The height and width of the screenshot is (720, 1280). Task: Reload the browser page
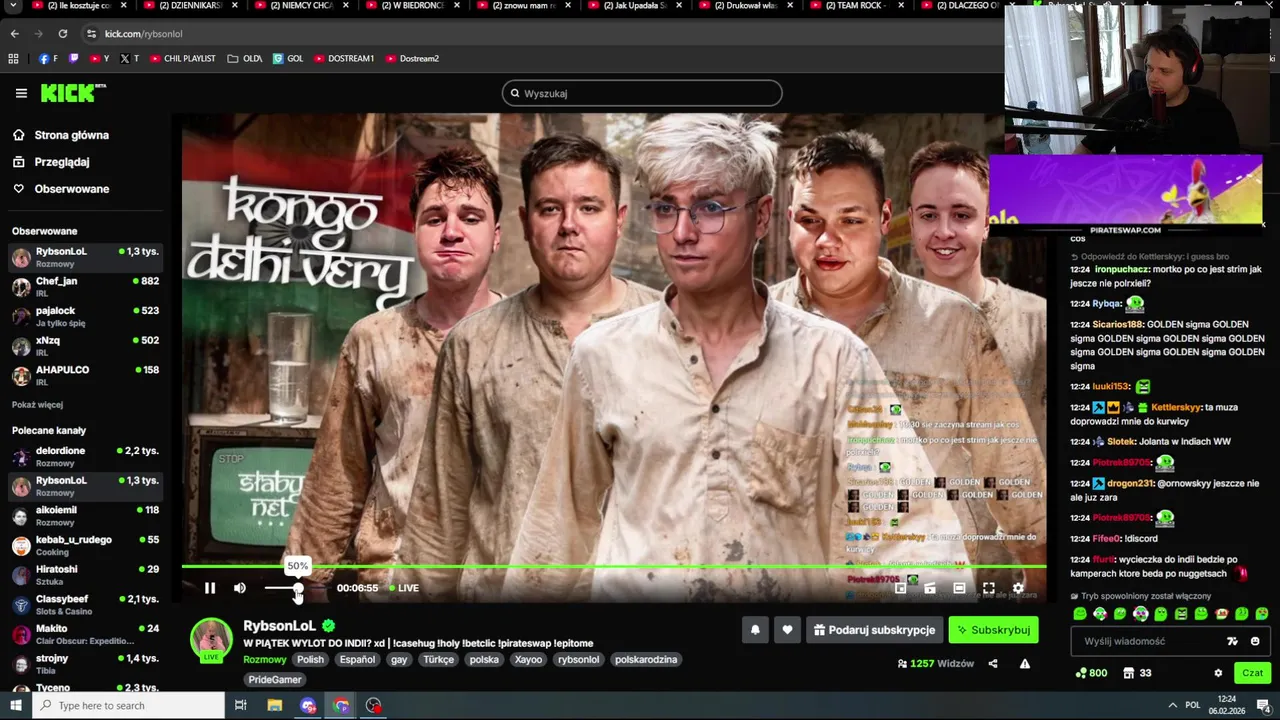click(62, 33)
